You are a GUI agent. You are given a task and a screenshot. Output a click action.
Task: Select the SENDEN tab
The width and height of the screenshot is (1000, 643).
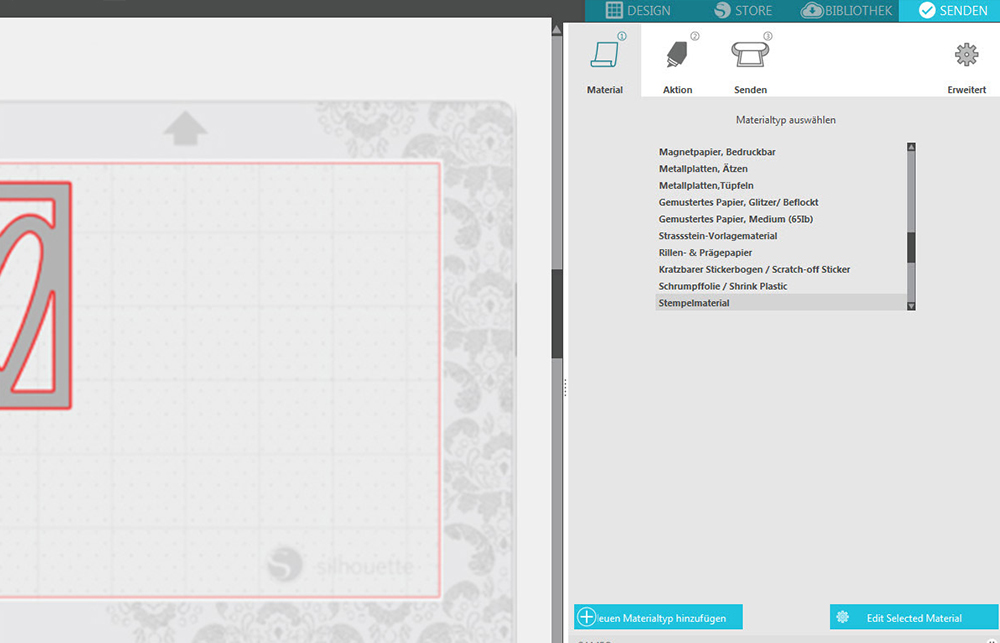[x=952, y=11]
